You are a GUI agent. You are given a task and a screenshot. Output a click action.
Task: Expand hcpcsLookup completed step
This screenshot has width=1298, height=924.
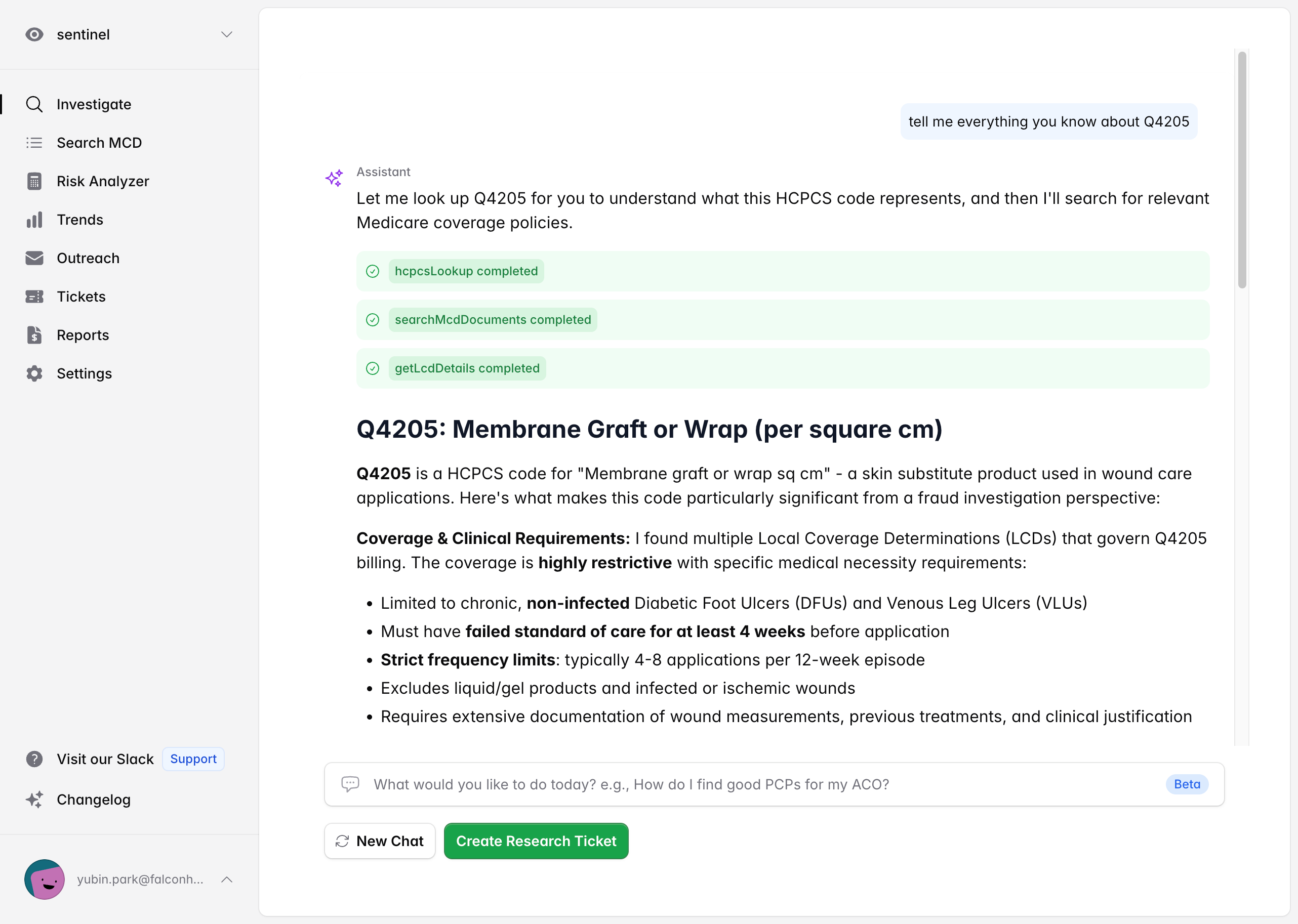465,271
